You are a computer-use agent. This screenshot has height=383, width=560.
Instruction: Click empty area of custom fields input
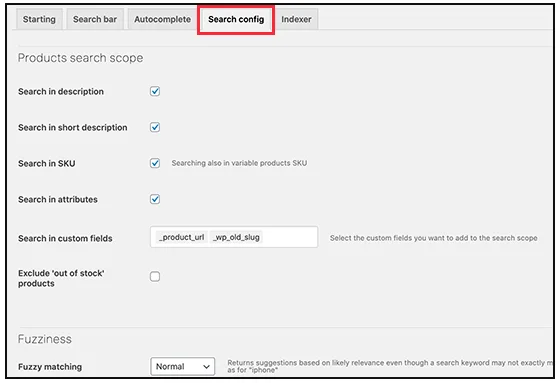(x=289, y=237)
